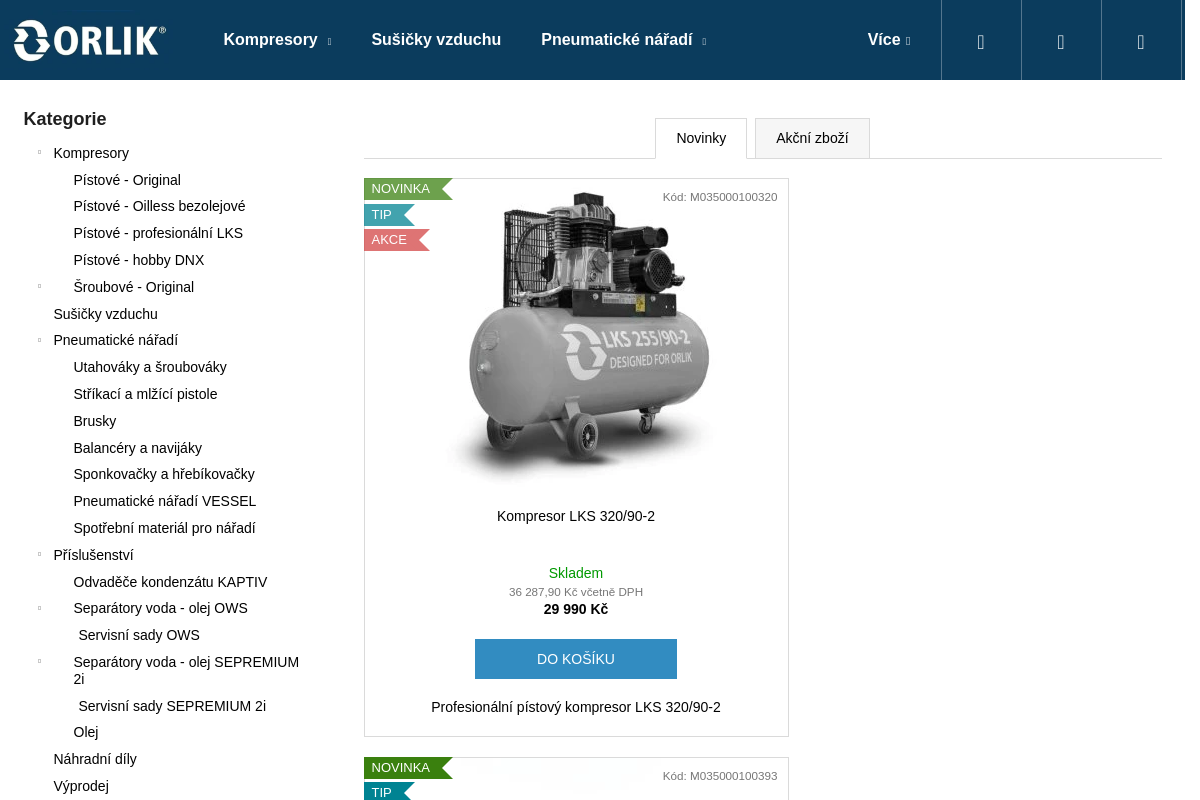The width and height of the screenshot is (1200, 800).
Task: Select Pístové - Original in the sidebar
Action: [x=127, y=180]
